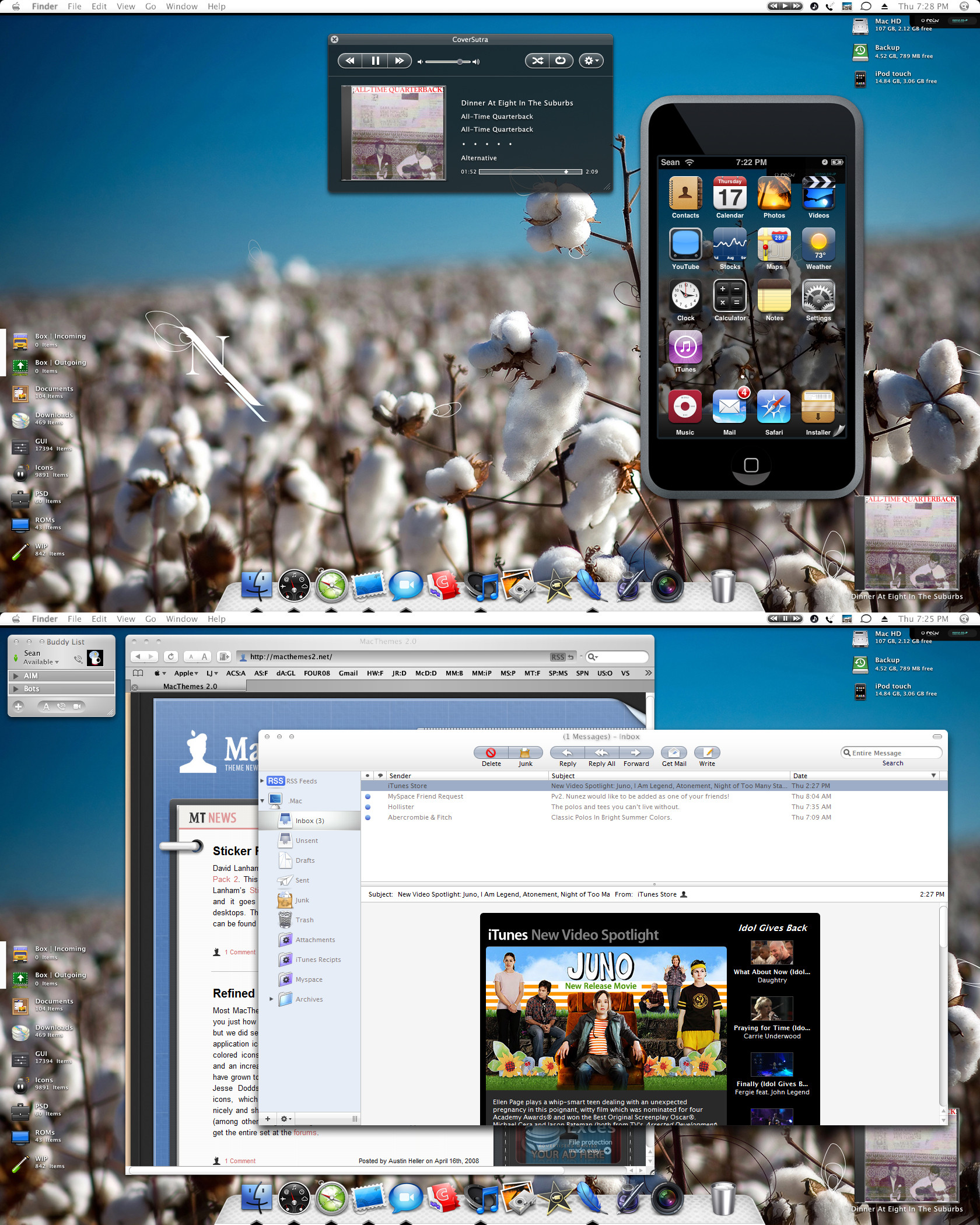
Task: Open the purple iTunes app icon
Action: click(x=685, y=348)
